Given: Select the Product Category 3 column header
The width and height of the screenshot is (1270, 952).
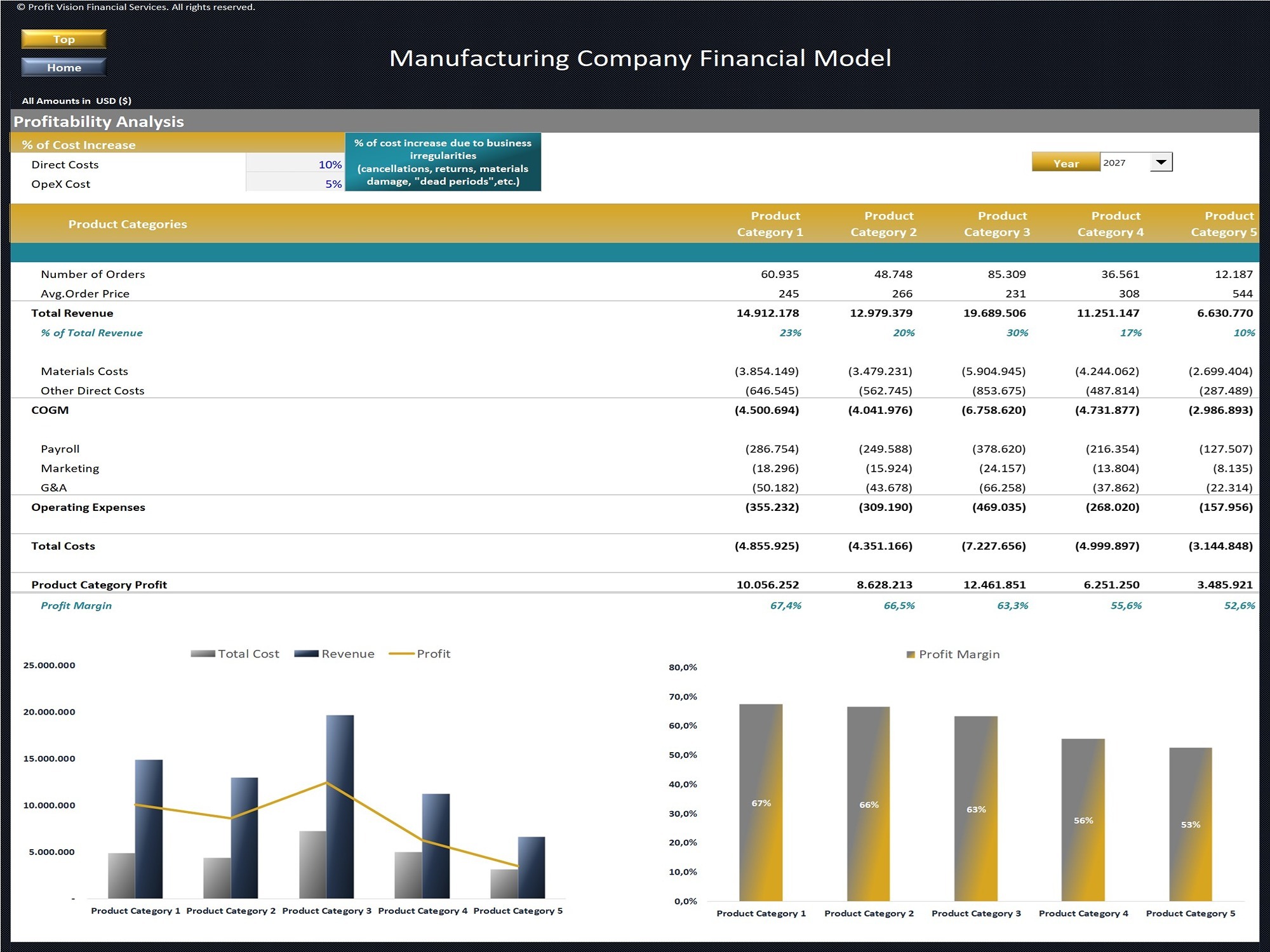Looking at the screenshot, I should [x=997, y=224].
